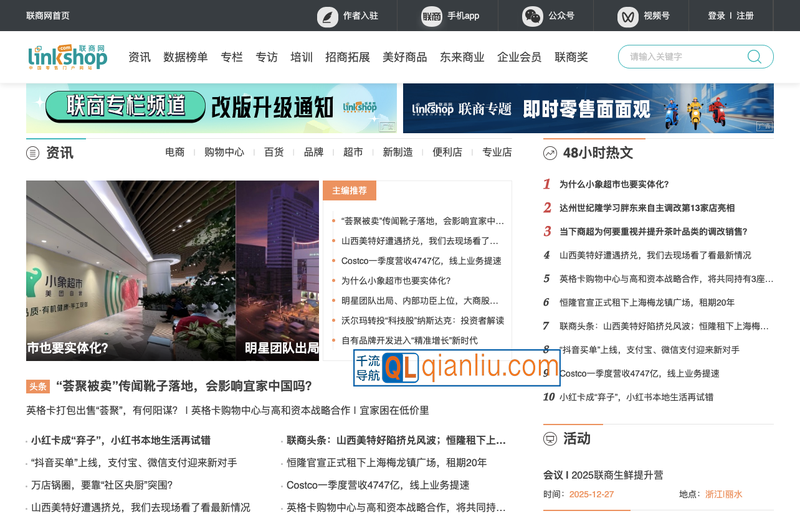Click the 主编推荐 label
800x516 pixels.
click(349, 190)
